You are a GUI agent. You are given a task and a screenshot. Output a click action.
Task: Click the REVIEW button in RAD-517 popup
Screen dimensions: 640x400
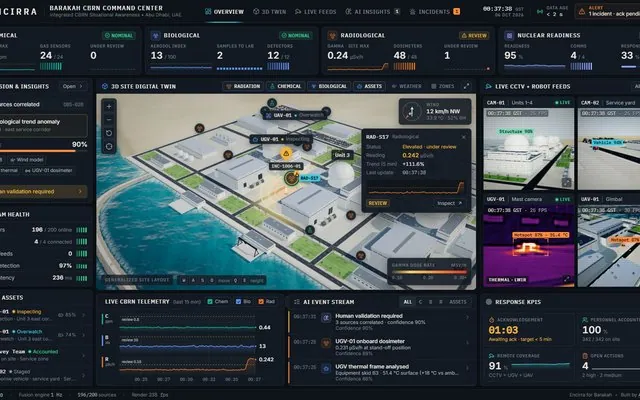click(x=378, y=203)
